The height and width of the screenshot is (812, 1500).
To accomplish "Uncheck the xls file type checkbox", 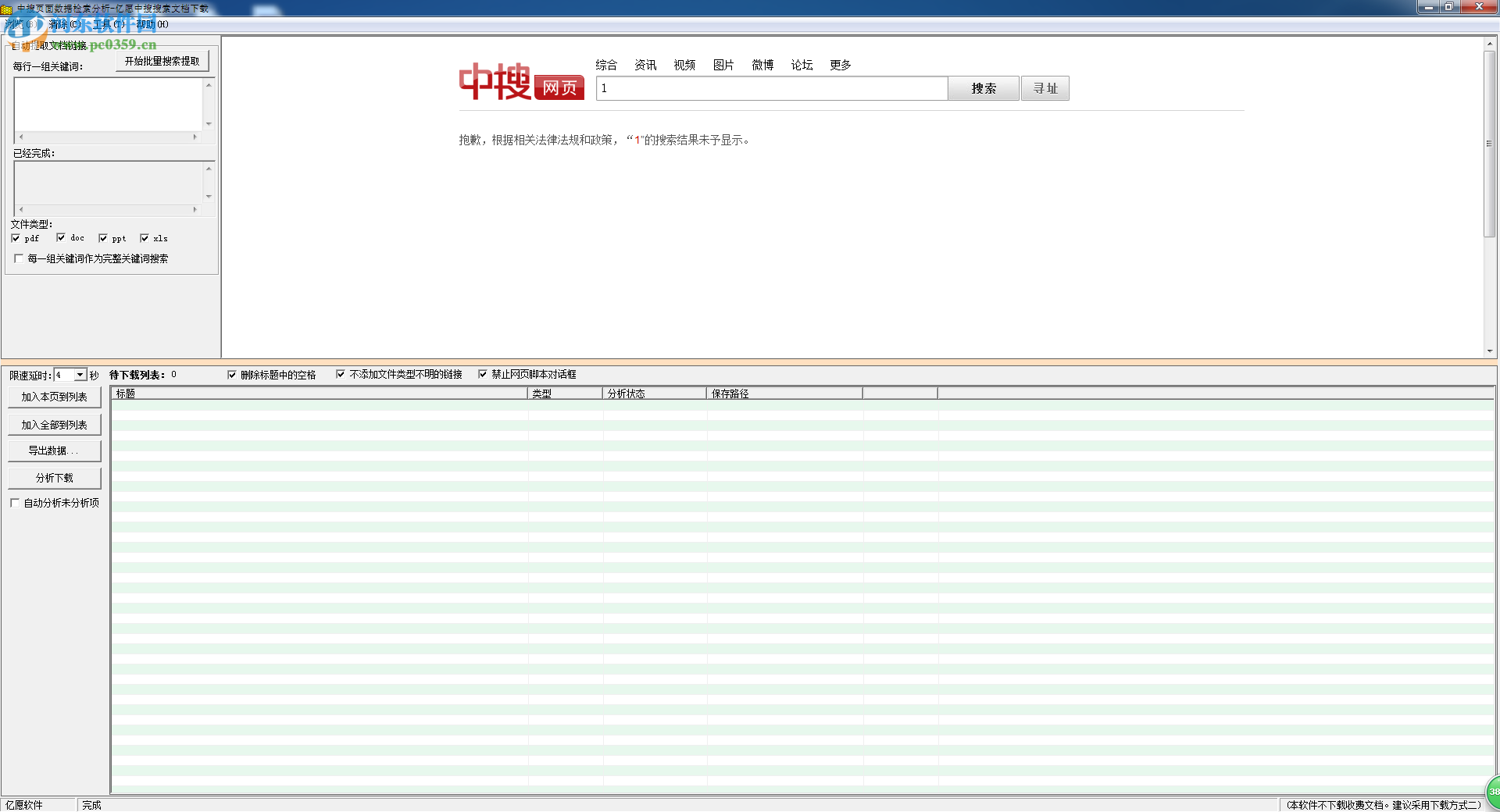I will pyautogui.click(x=144, y=238).
